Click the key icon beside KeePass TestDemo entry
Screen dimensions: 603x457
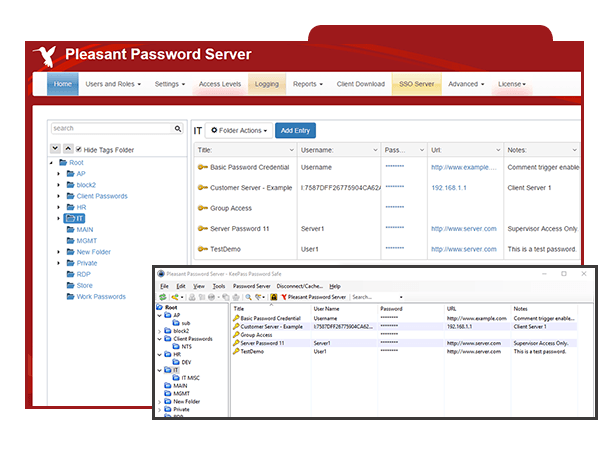[x=236, y=351]
